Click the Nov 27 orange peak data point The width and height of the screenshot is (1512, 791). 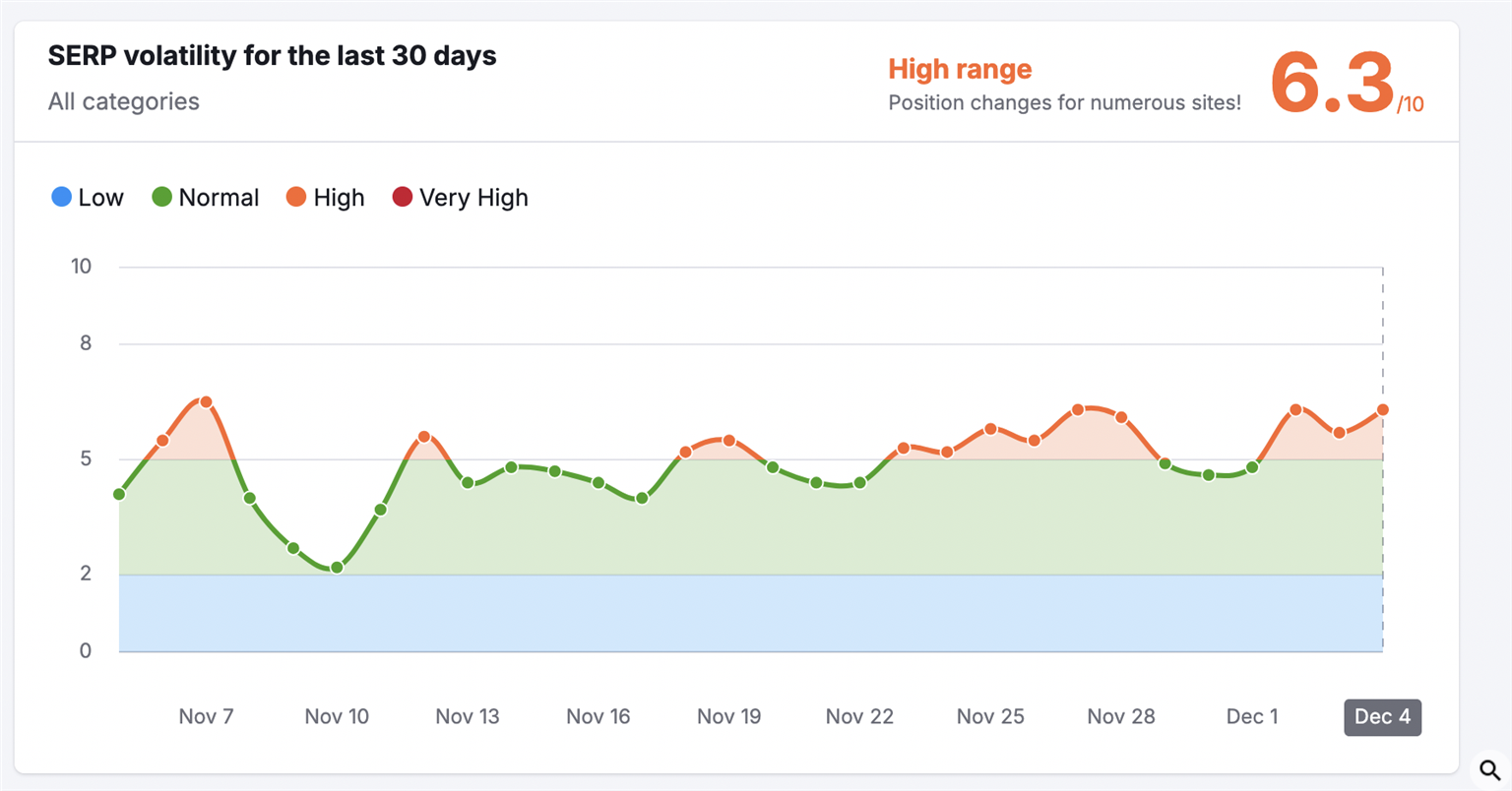coord(1078,409)
